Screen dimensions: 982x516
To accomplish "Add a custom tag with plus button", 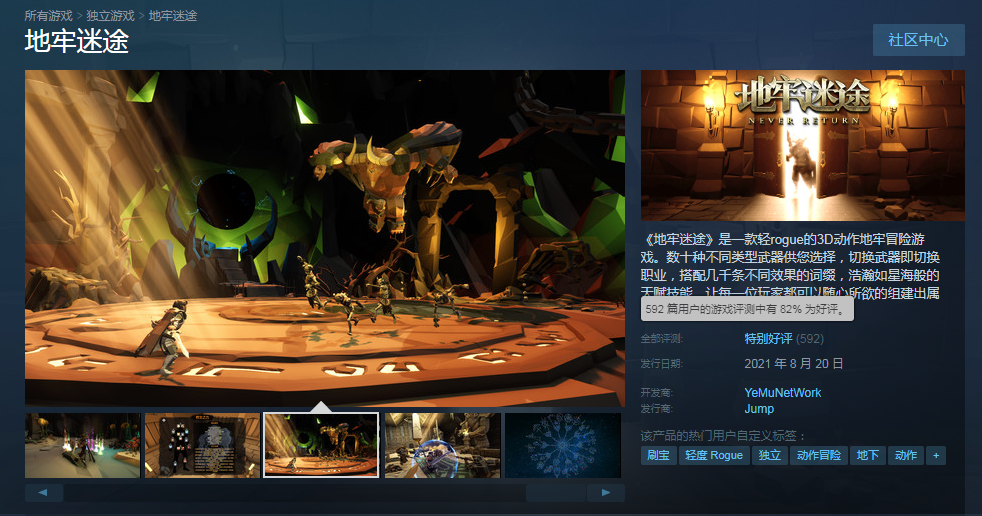I will pyautogui.click(x=936, y=455).
